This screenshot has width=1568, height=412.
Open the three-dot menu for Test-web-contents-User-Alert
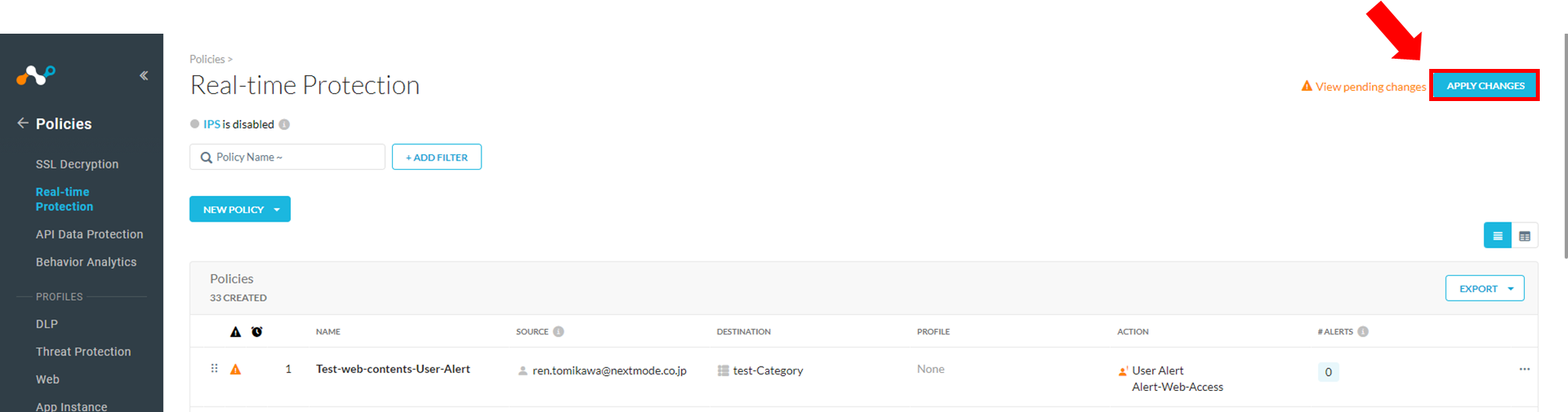pyautogui.click(x=1524, y=369)
